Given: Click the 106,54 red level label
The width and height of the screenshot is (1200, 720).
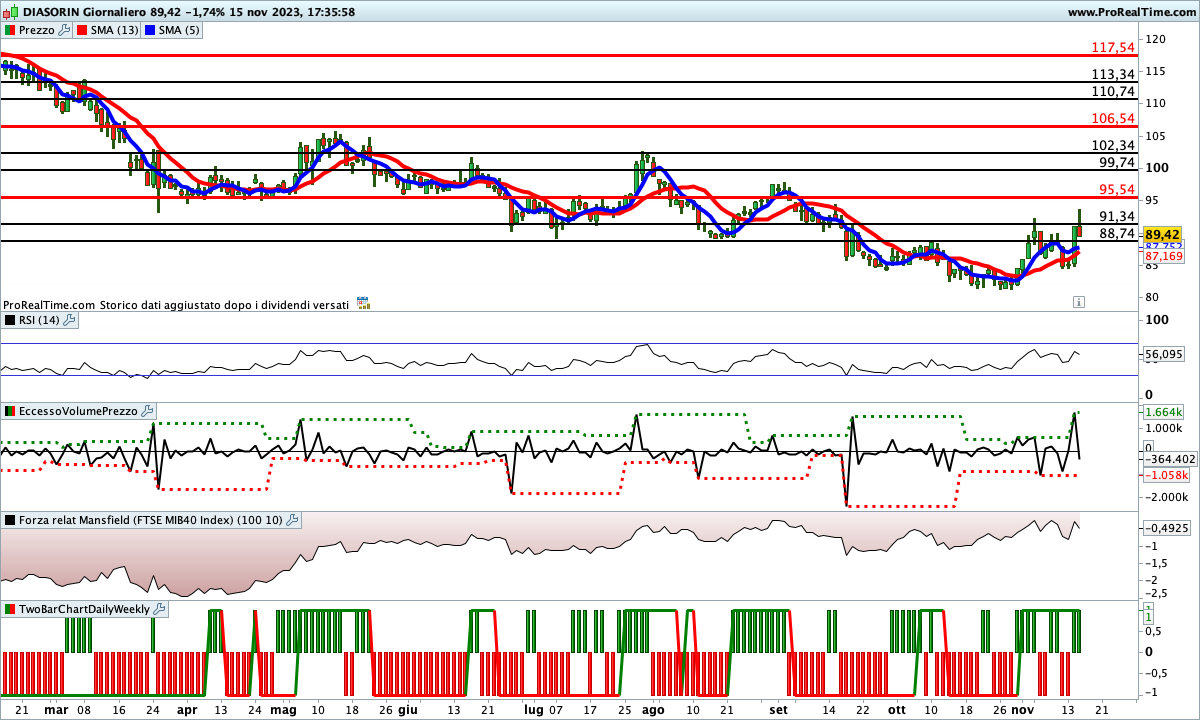Looking at the screenshot, I should tap(1113, 118).
